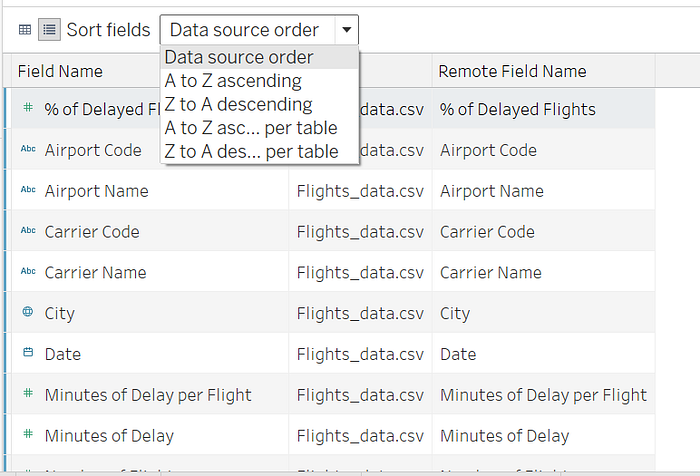Change data type icon for Airport Code
Viewport: 700px width, 476px height.
(28, 149)
